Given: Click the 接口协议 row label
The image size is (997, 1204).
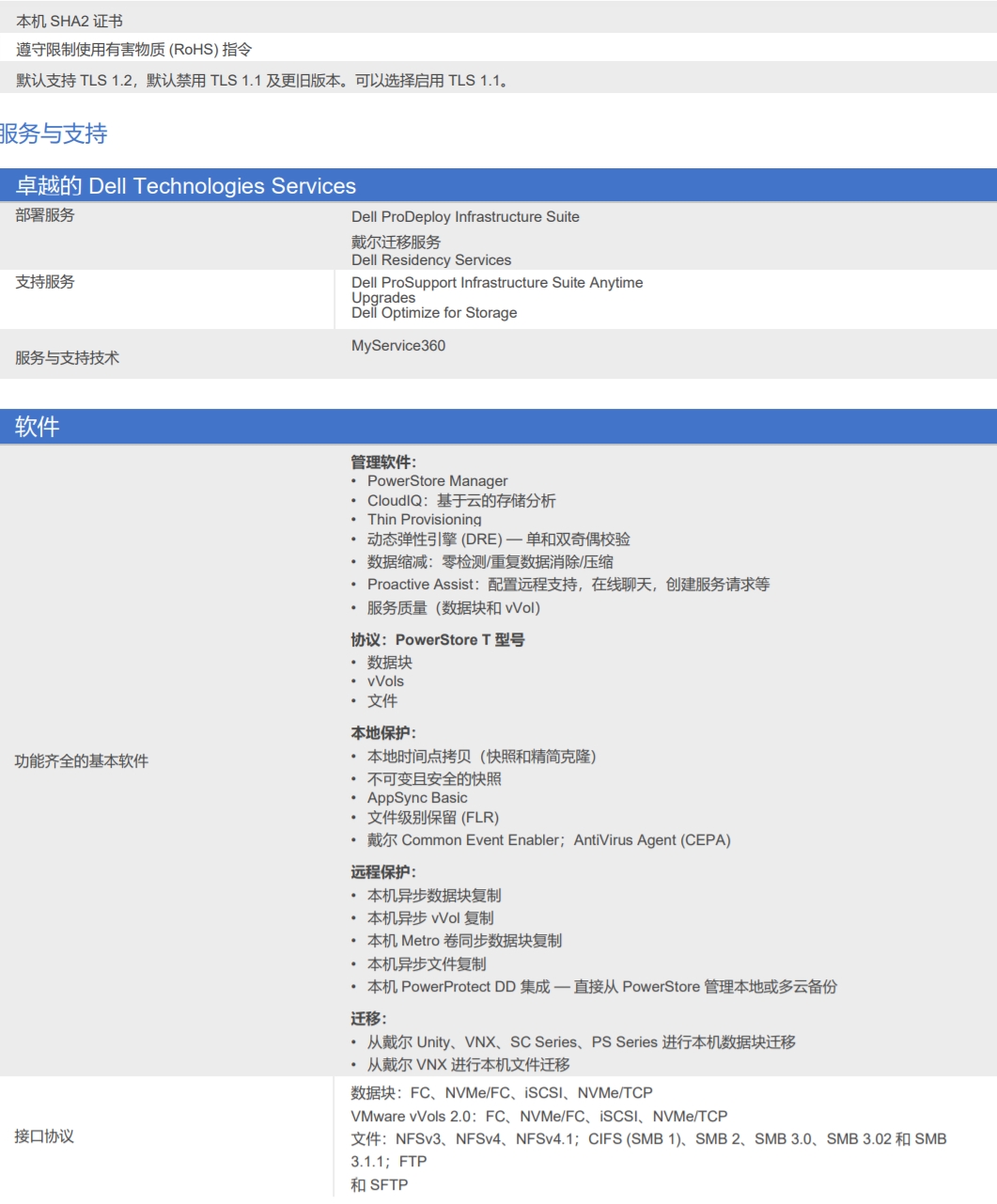Looking at the screenshot, I should 44,1136.
